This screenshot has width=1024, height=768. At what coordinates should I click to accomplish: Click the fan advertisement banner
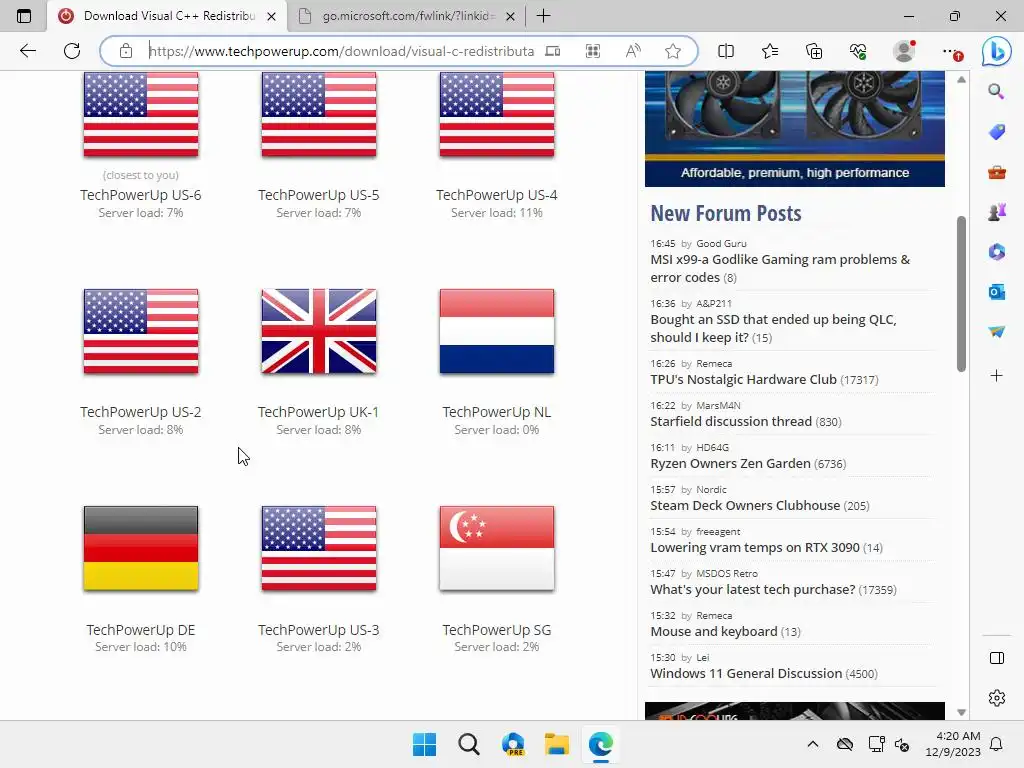[x=795, y=129]
